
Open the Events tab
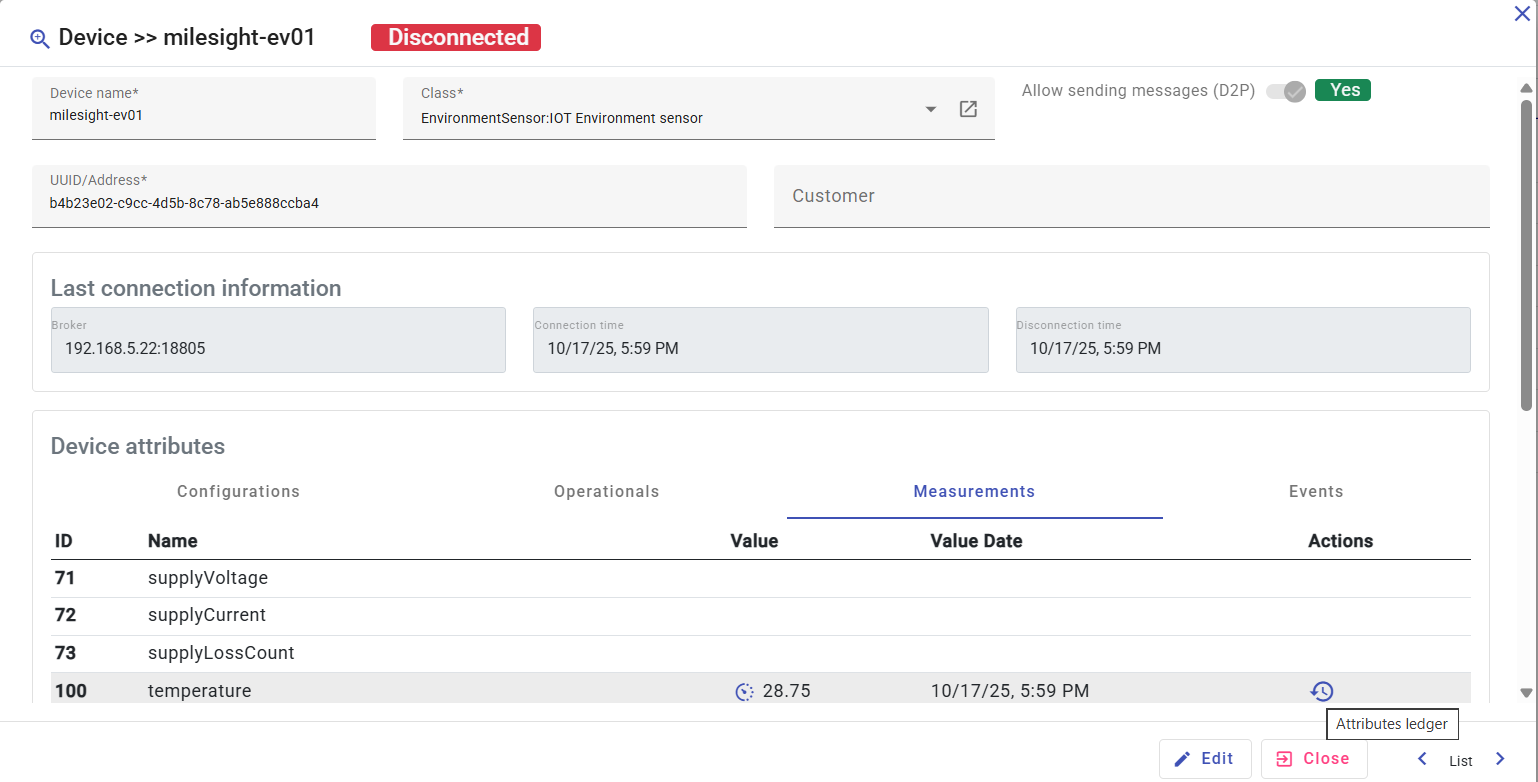tap(1315, 492)
